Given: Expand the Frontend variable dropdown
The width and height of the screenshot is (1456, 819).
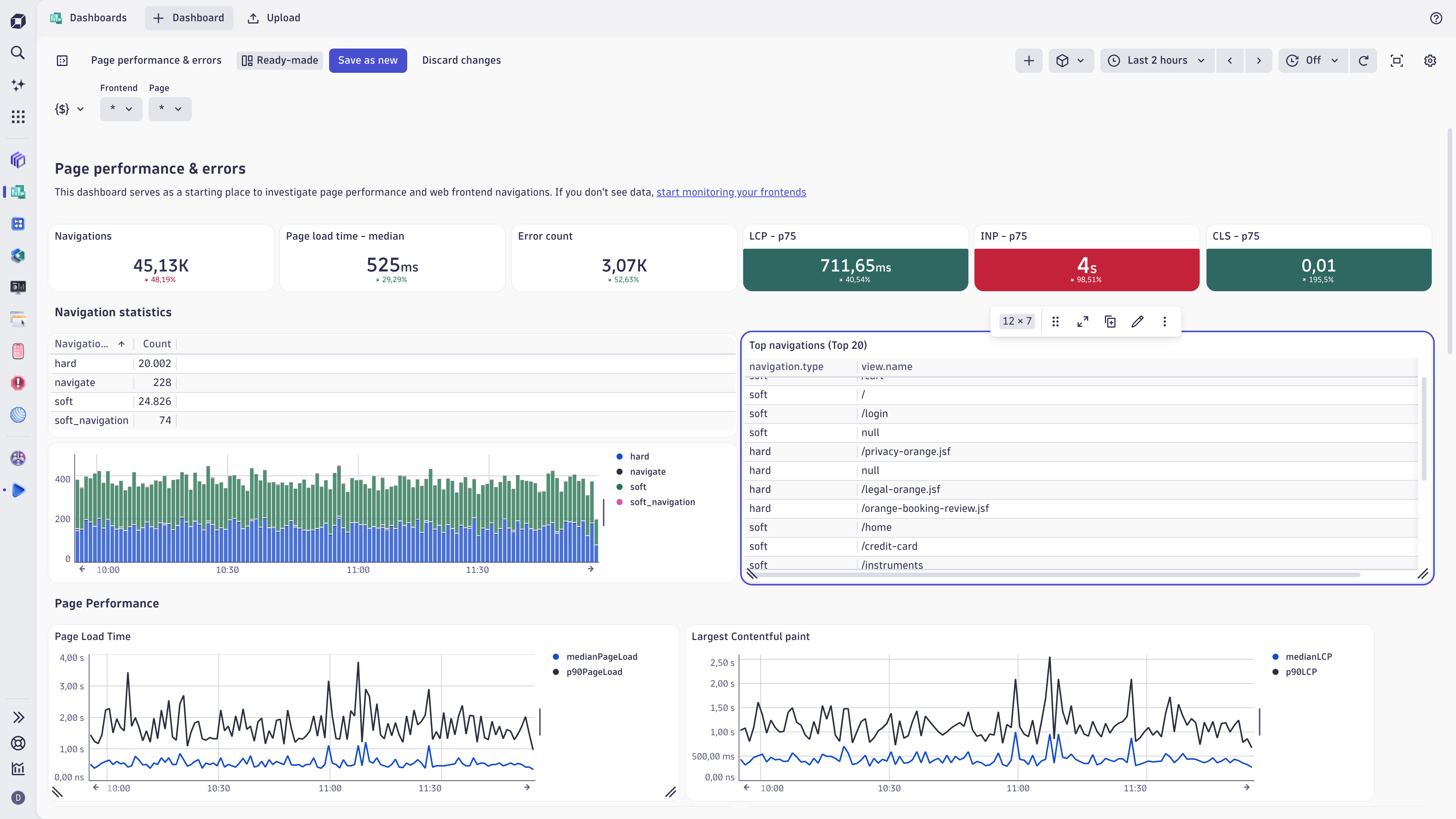Looking at the screenshot, I should pyautogui.click(x=121, y=108).
